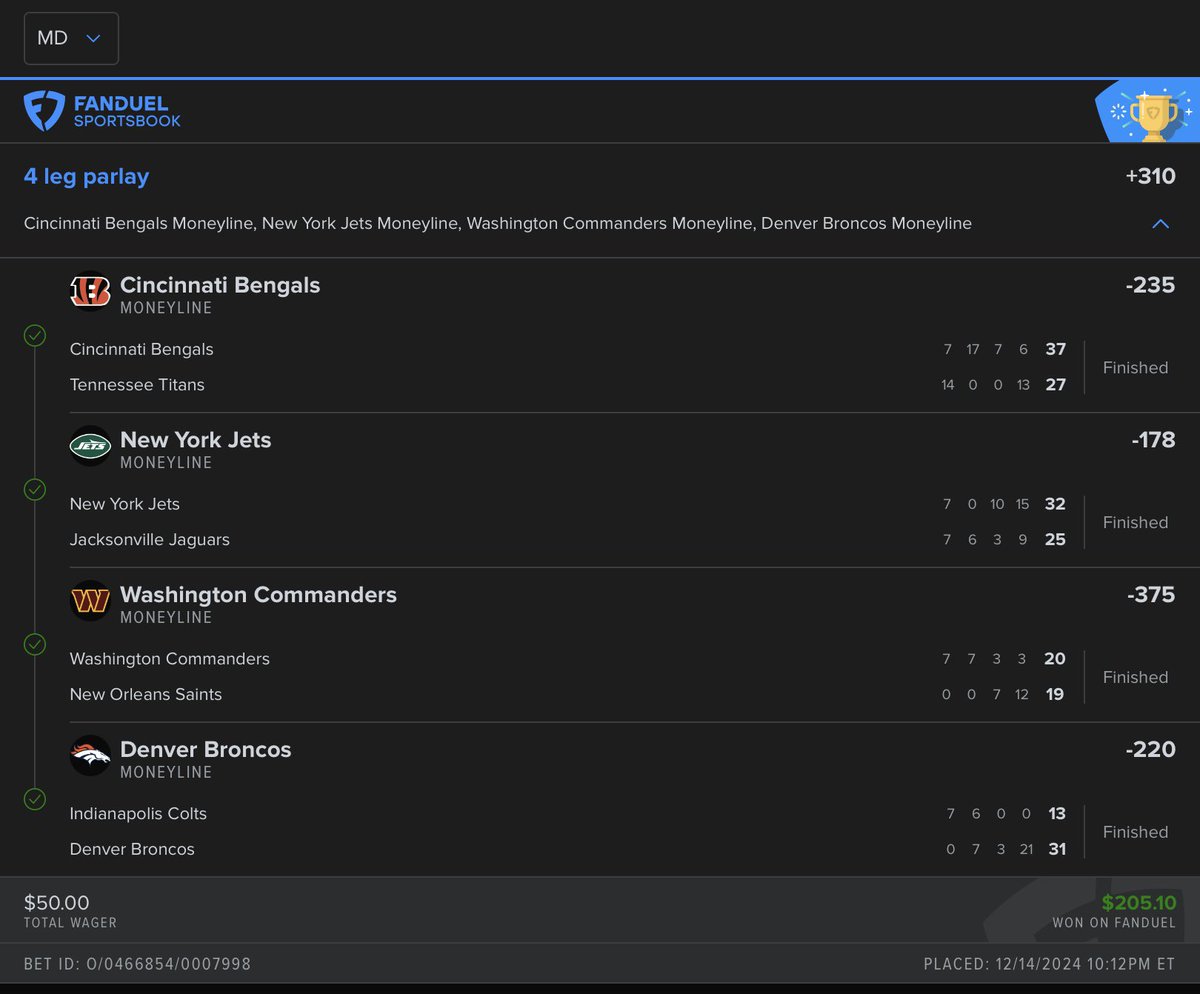Click the parlay legs summary text

coord(498,224)
